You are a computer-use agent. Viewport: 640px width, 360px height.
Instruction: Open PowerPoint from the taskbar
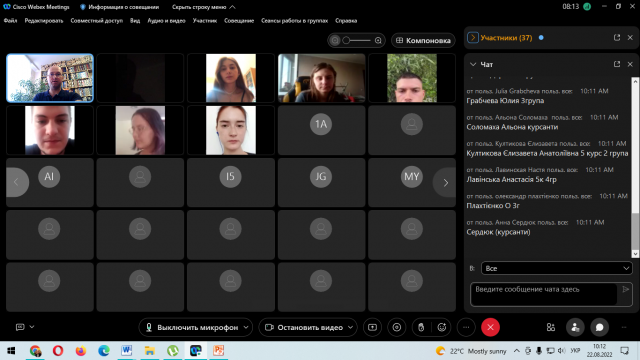pyautogui.click(x=218, y=351)
